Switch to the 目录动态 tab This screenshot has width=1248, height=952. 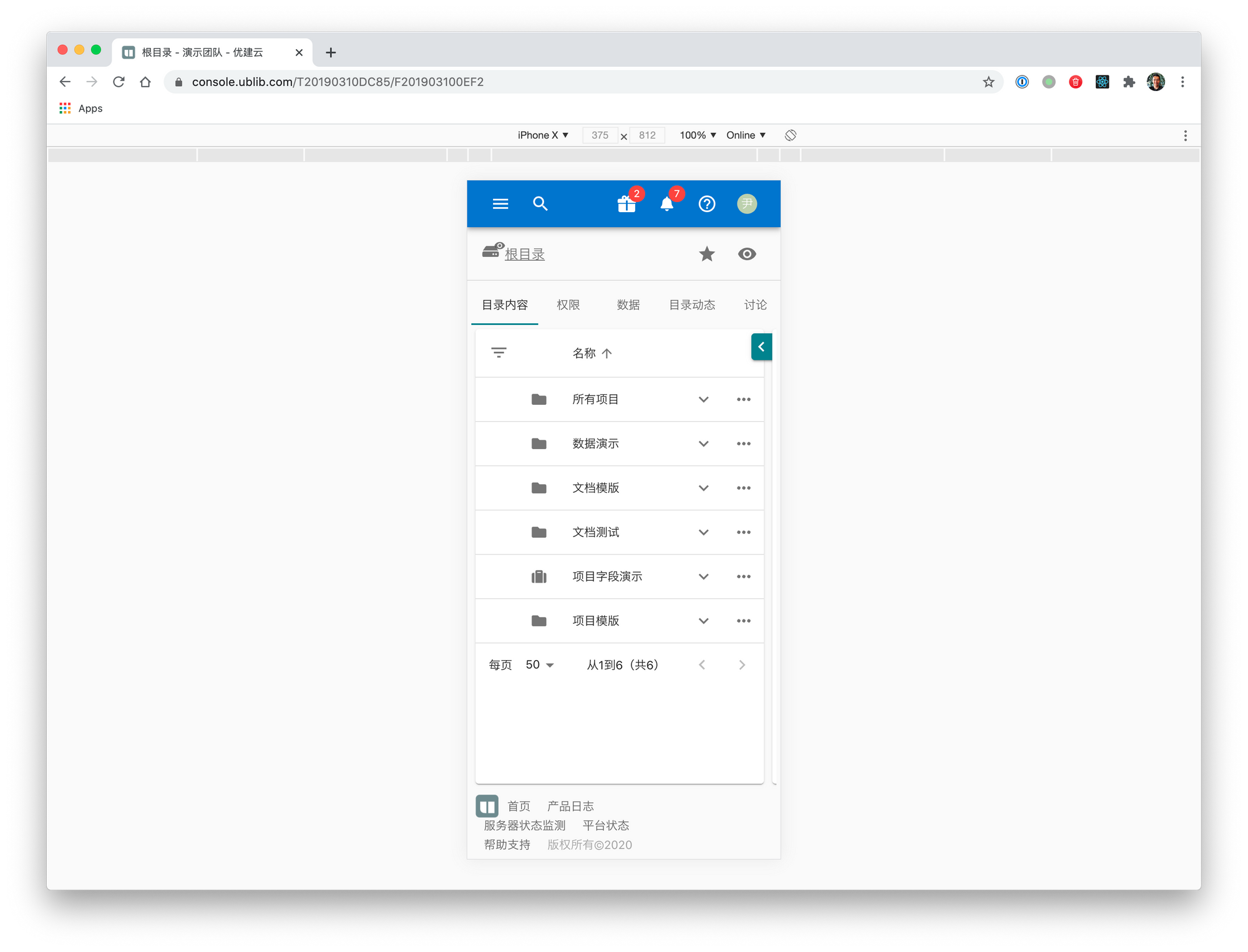[692, 305]
